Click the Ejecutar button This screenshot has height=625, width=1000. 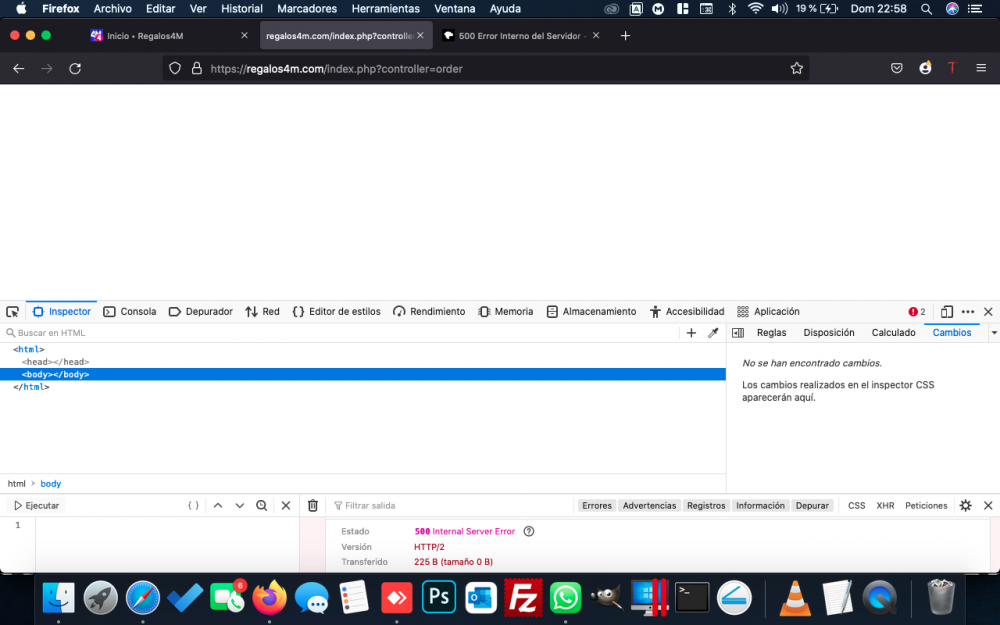35,505
